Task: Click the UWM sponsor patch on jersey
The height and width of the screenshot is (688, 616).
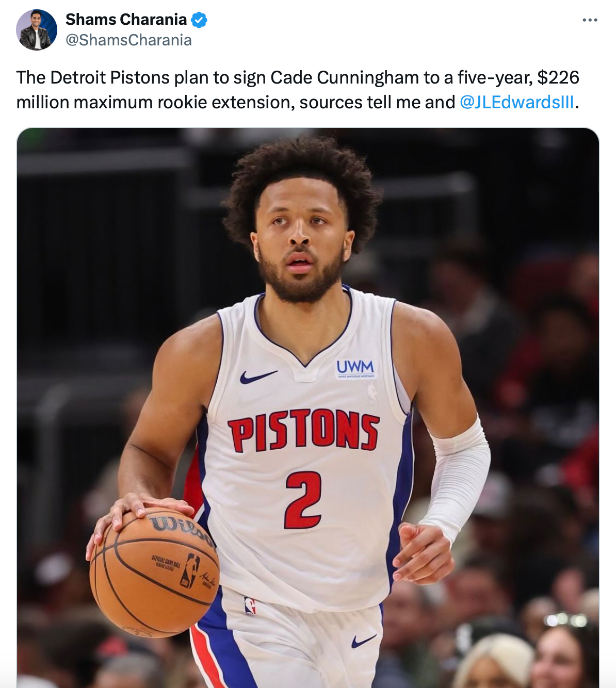Action: click(x=355, y=368)
